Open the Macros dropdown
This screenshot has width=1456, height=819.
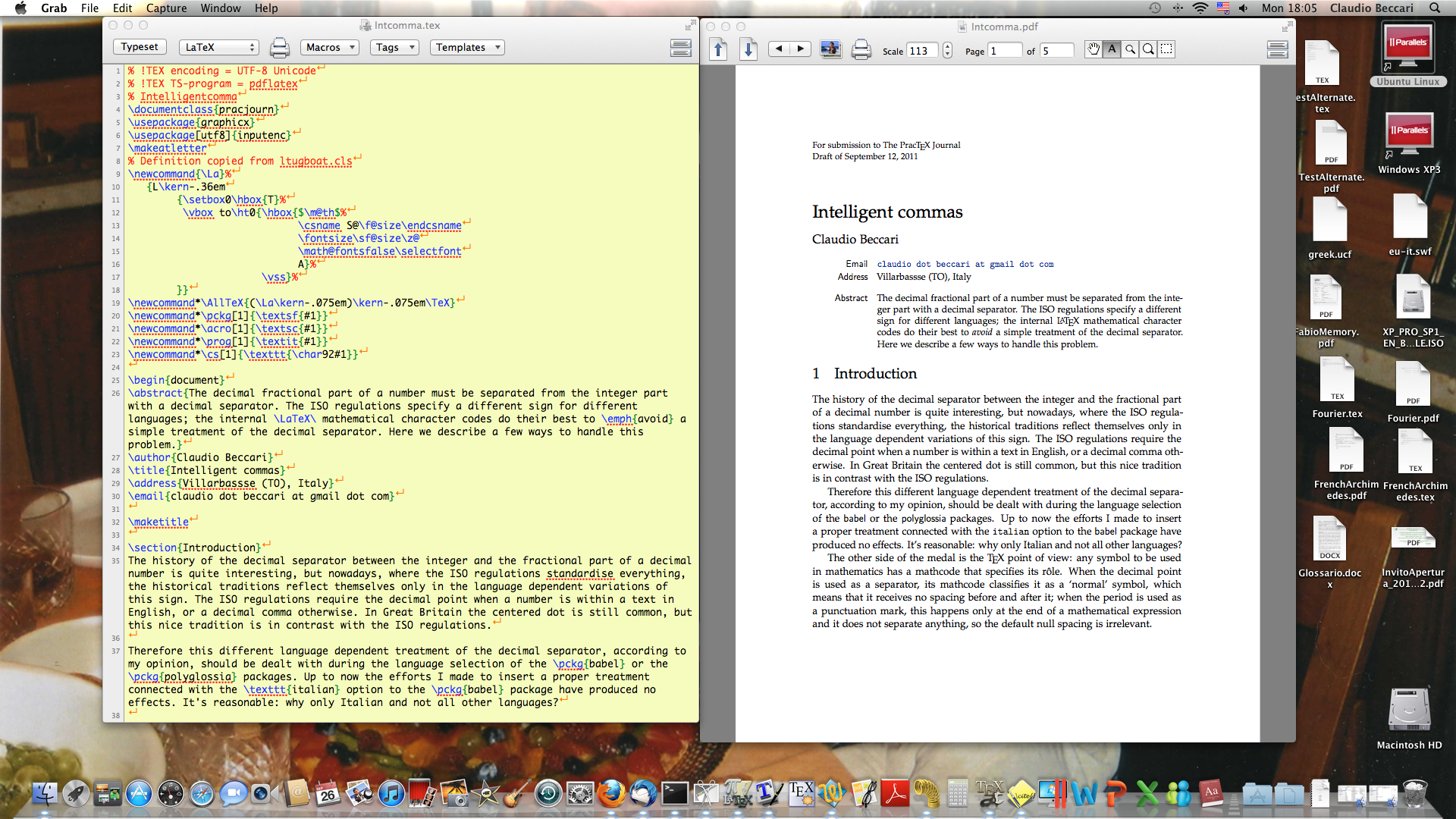click(x=330, y=47)
